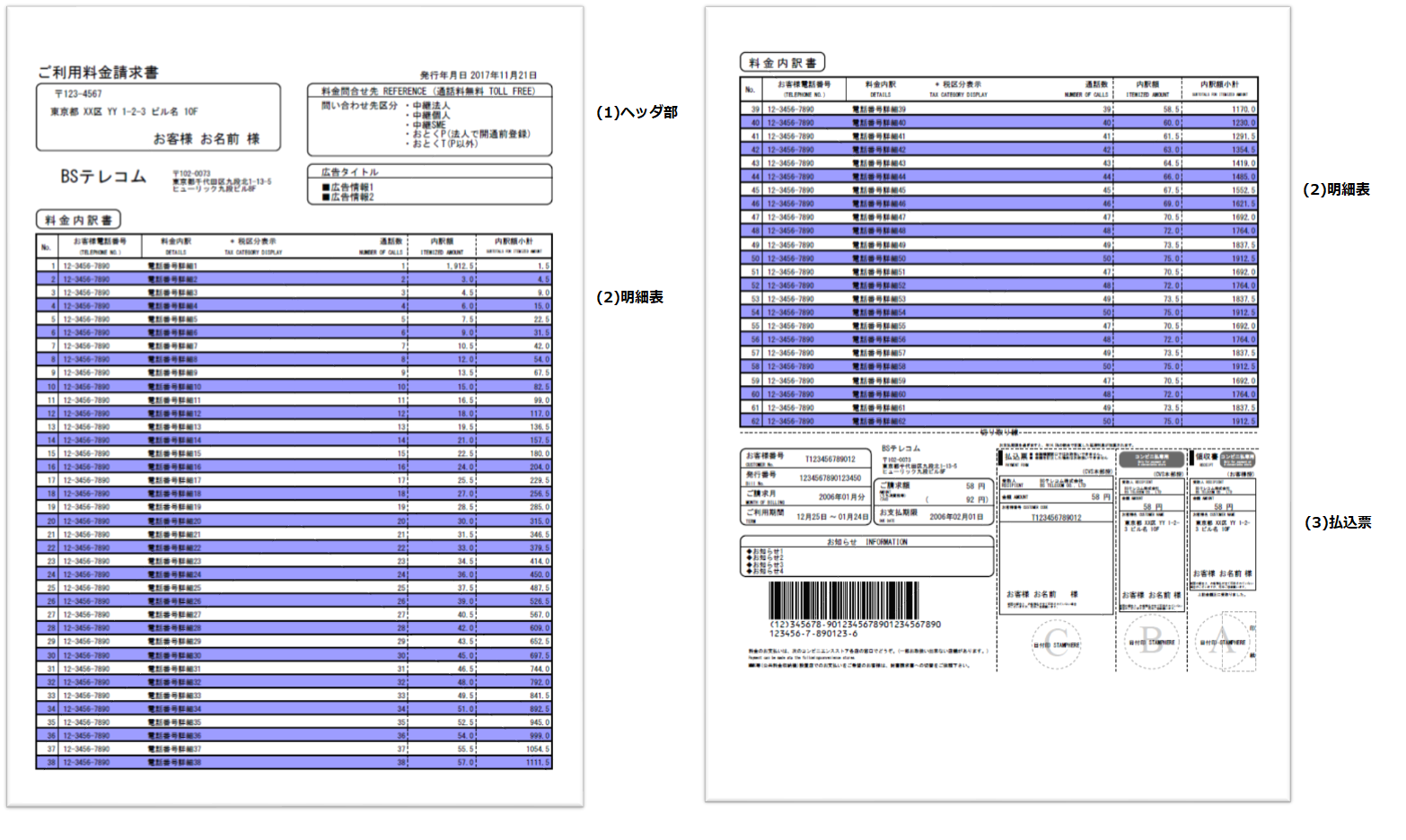This screenshot has height=840, width=1406.
Task: Click the large BSテレコム logo text on first page
Action: [x=103, y=177]
